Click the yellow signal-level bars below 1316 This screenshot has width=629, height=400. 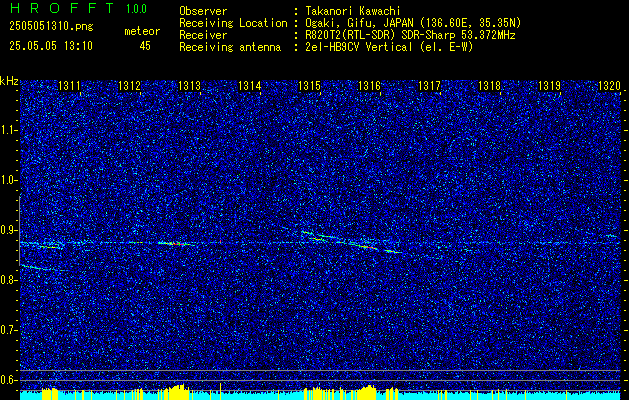pyautogui.click(x=368, y=392)
